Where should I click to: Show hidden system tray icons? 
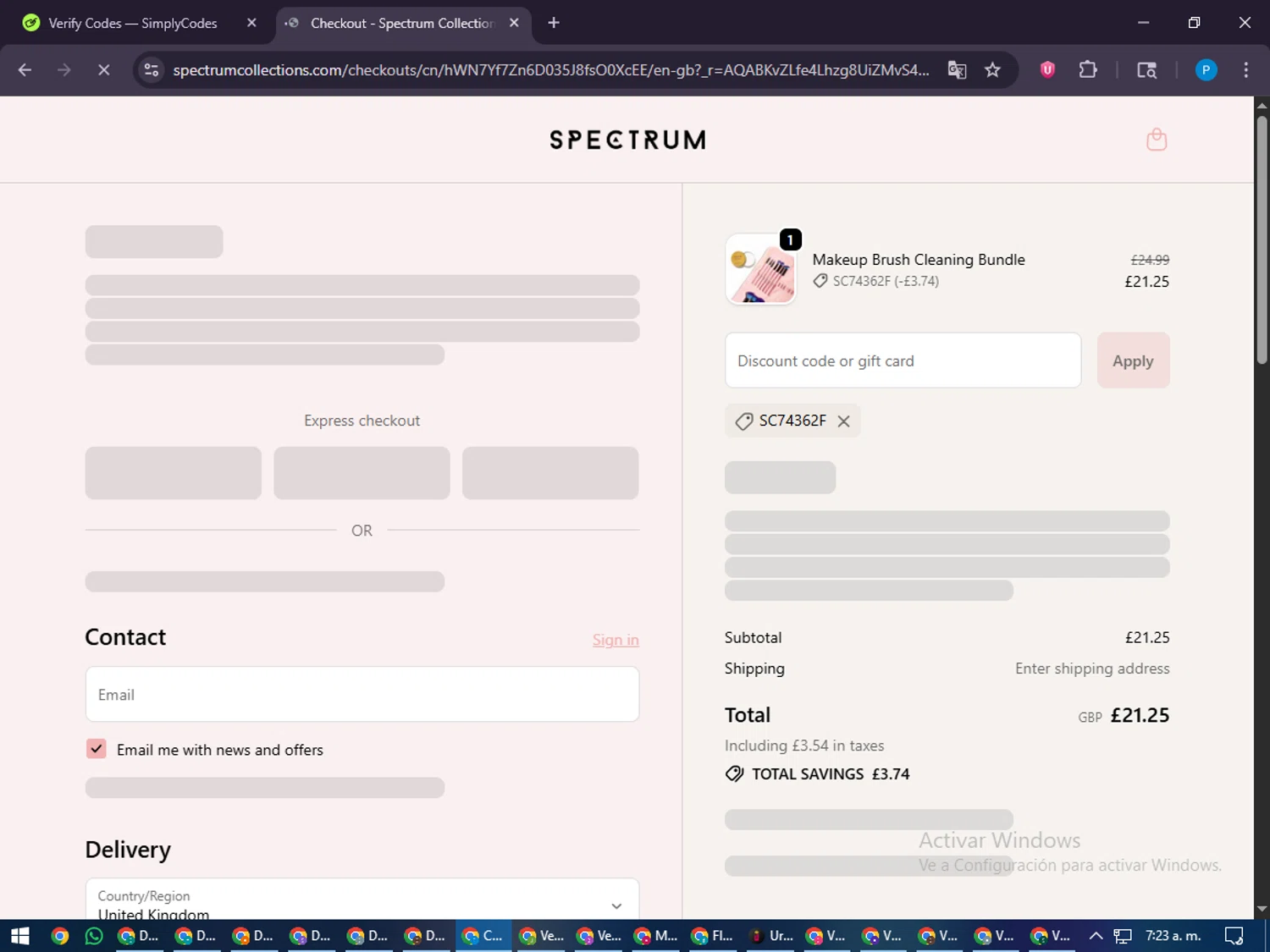(x=1096, y=936)
